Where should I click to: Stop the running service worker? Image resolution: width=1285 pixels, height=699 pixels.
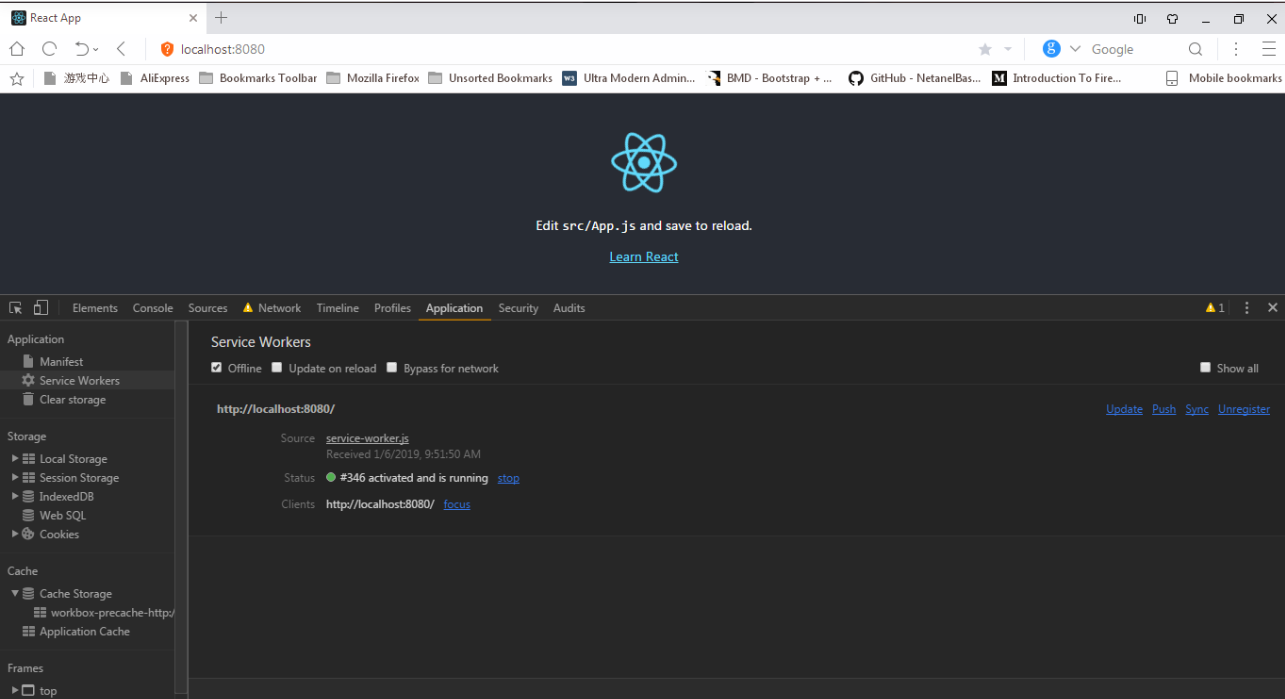pos(508,478)
